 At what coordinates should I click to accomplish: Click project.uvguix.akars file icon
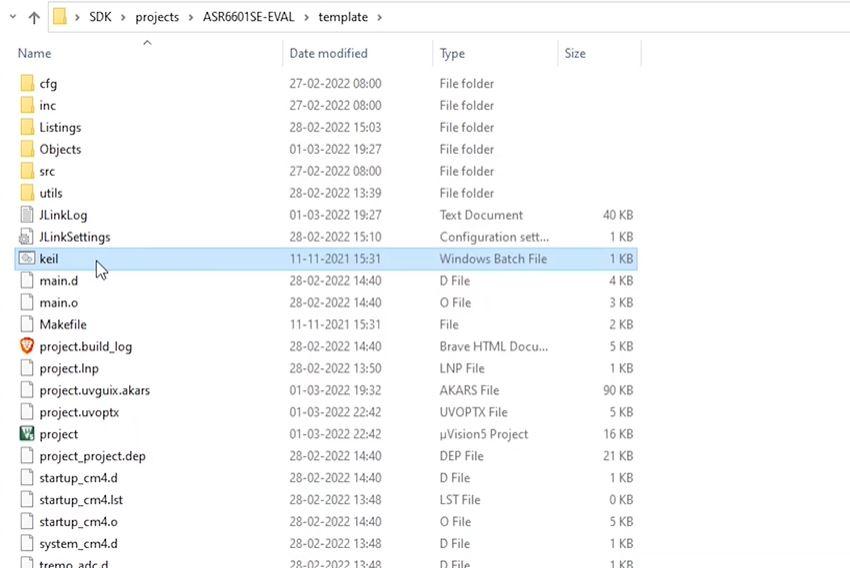click(x=27, y=390)
